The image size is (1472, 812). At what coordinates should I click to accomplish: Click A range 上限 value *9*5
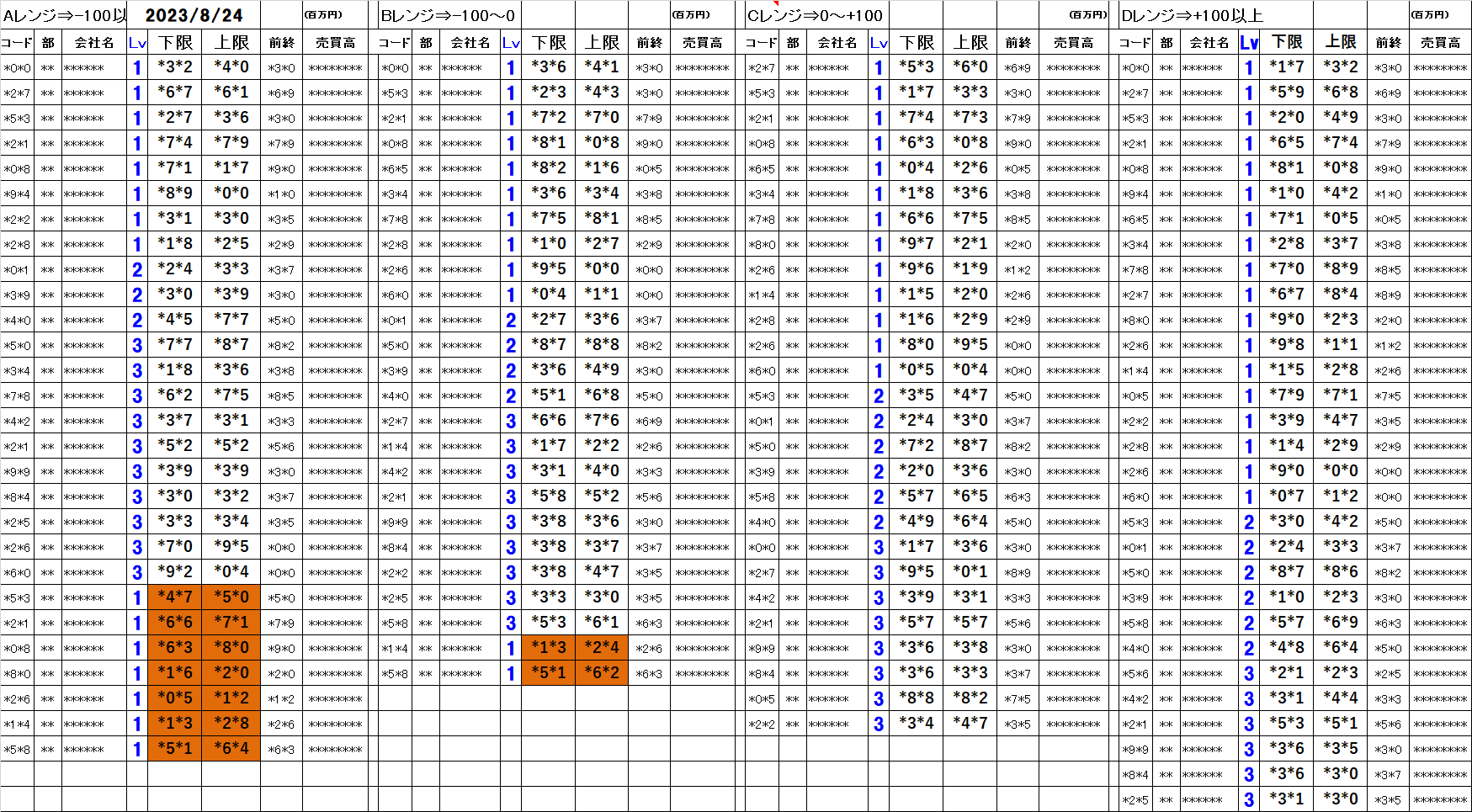coord(231,547)
